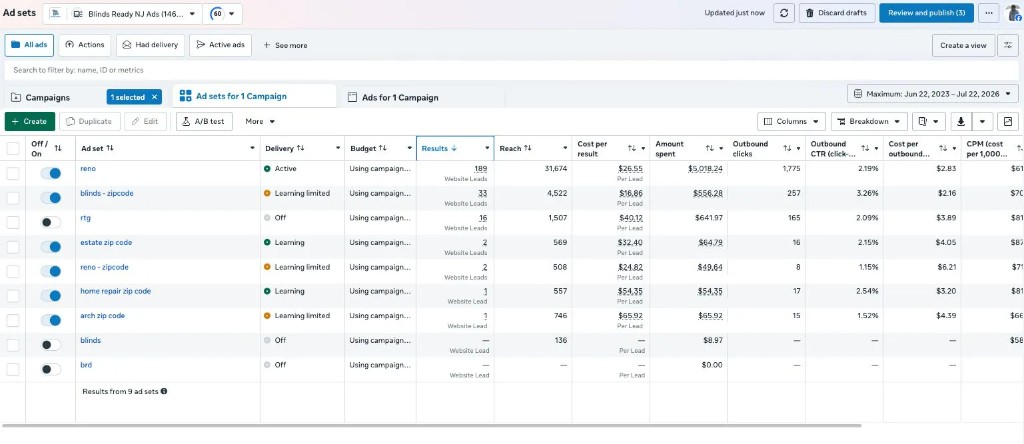Disable the home repair zip code ad set
Viewport: 1024px width, 444px height.
click(x=50, y=295)
